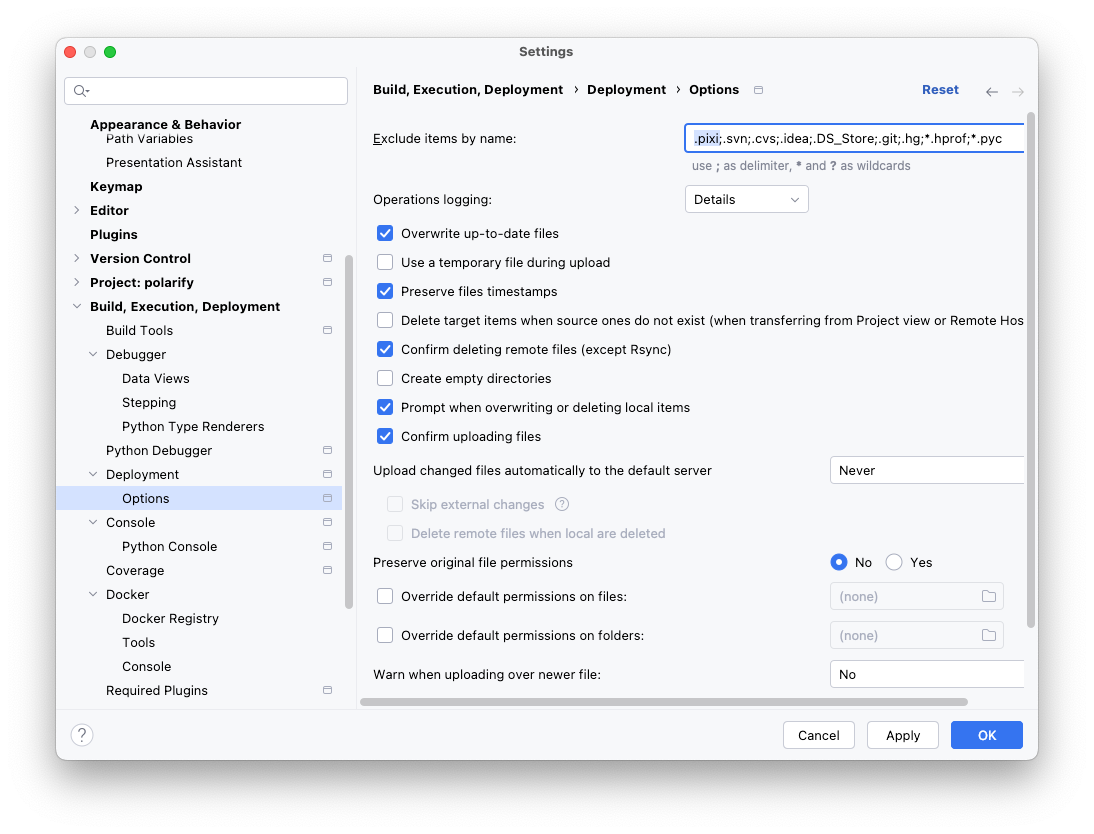Expand the Editor settings section
Screen dimensions: 1094x834
(77, 210)
